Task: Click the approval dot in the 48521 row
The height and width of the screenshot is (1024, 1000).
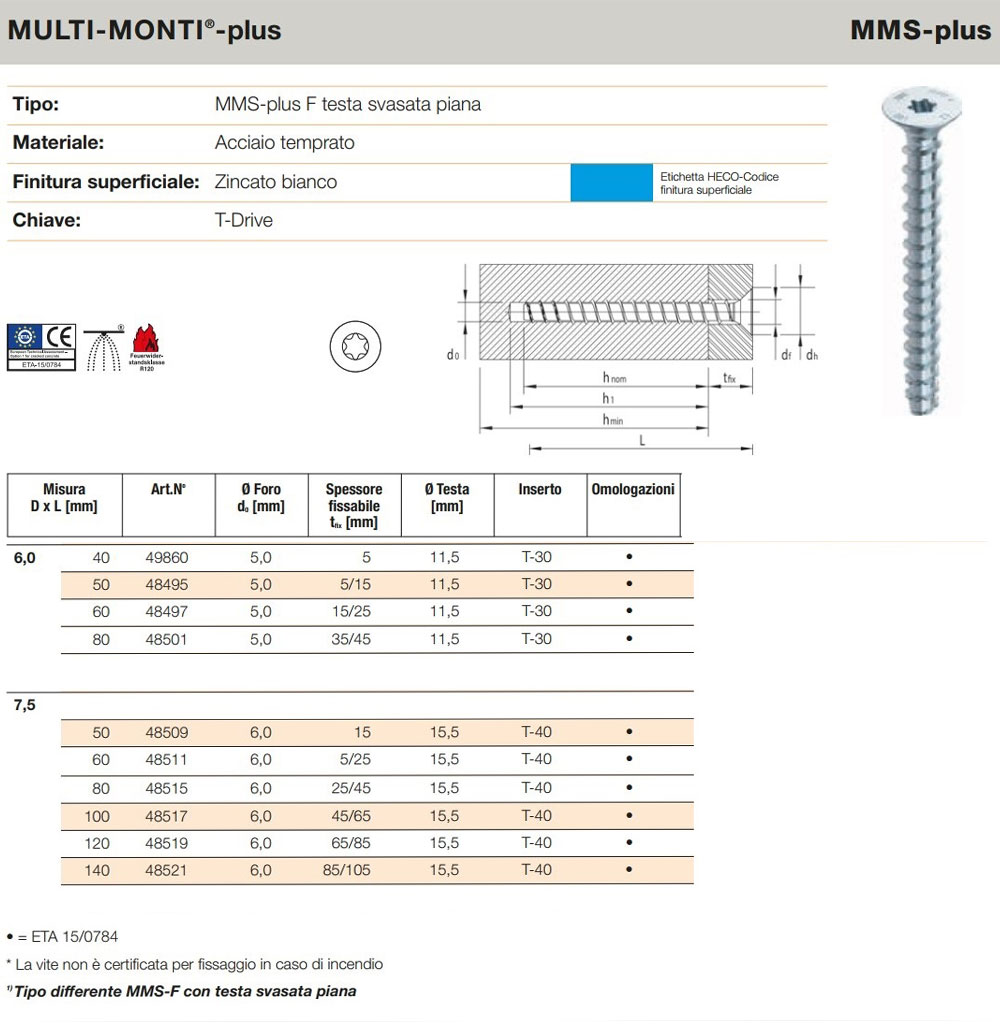Action: click(629, 869)
